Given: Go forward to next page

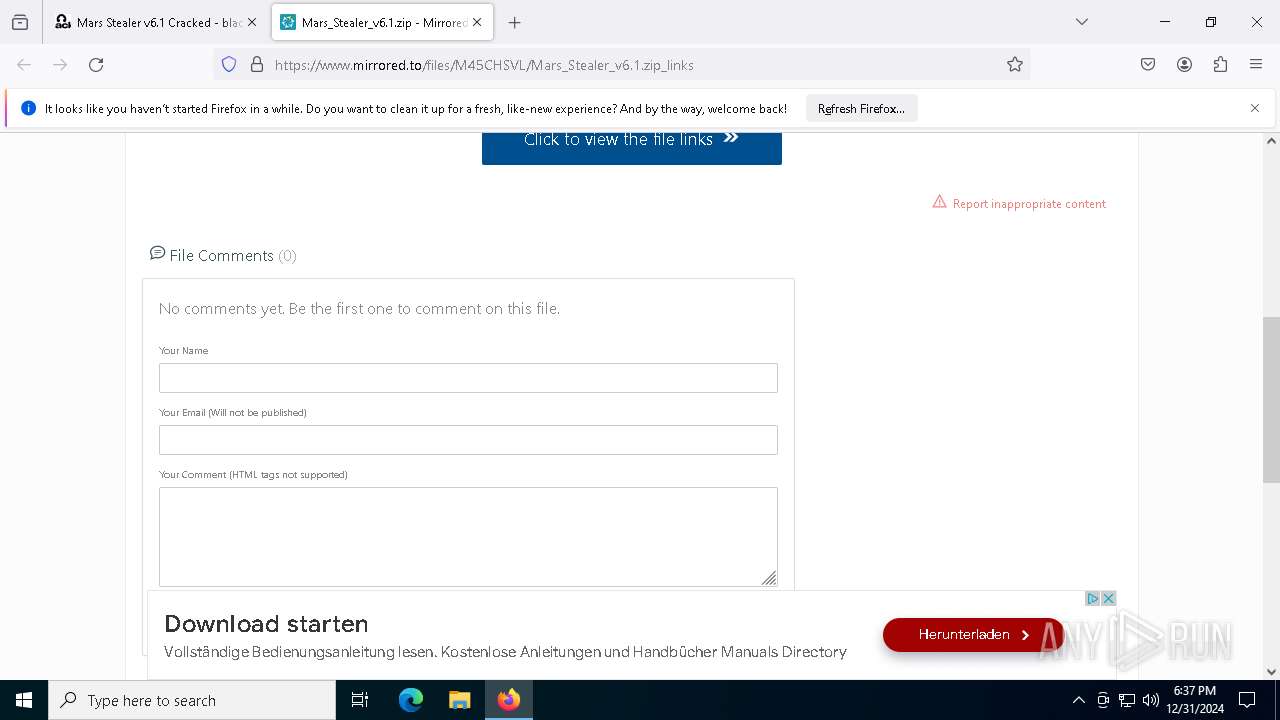Looking at the screenshot, I should pyautogui.click(x=60, y=65).
